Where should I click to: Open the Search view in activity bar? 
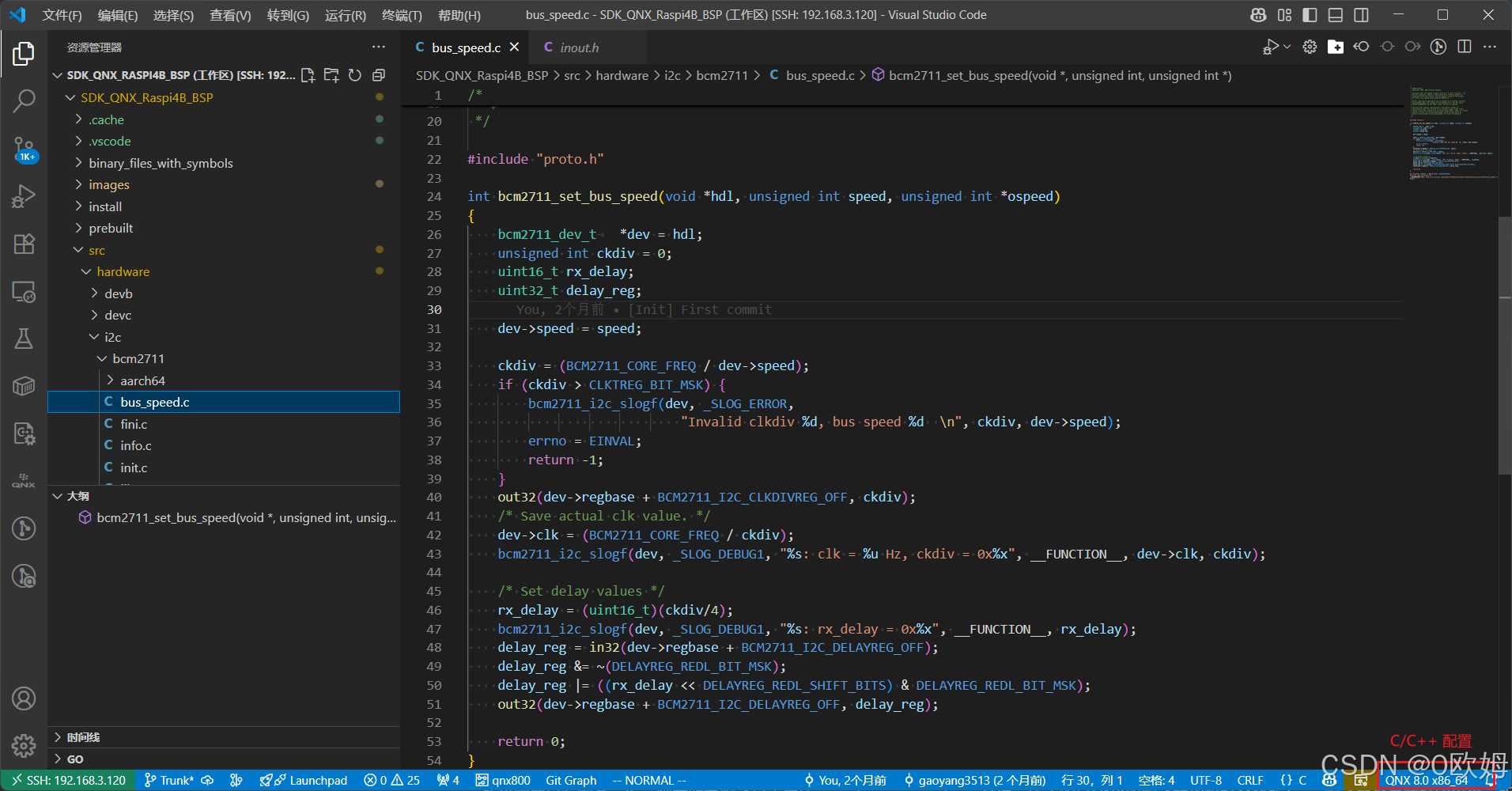coord(24,100)
